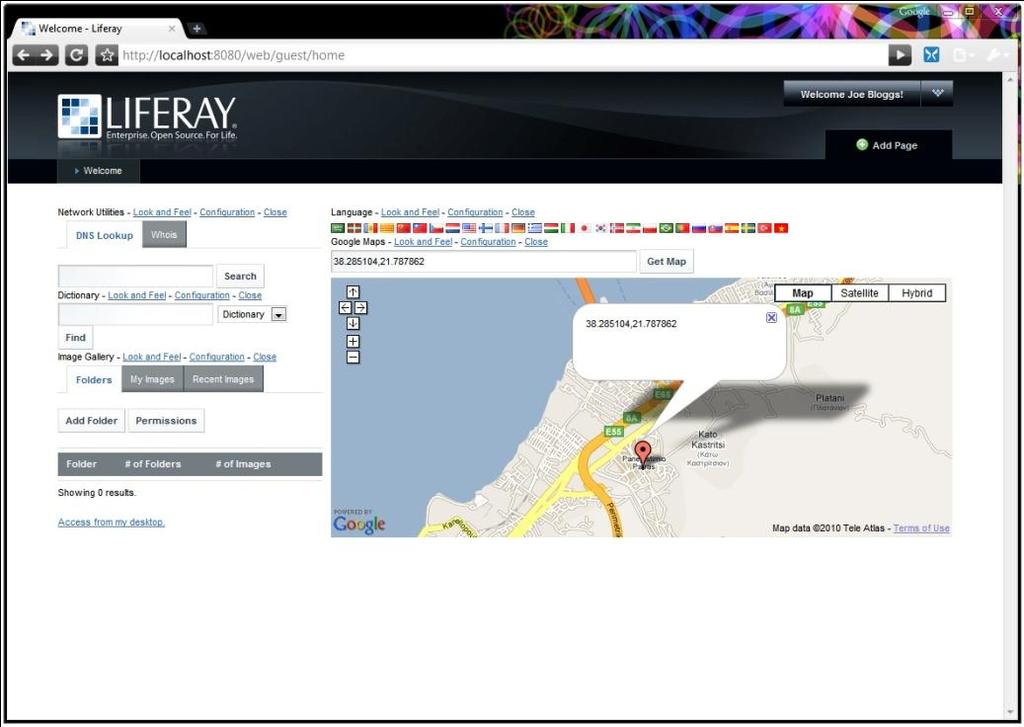This screenshot has width=1024, height=727.
Task: Switch to the My Images tab
Action: coord(152,379)
